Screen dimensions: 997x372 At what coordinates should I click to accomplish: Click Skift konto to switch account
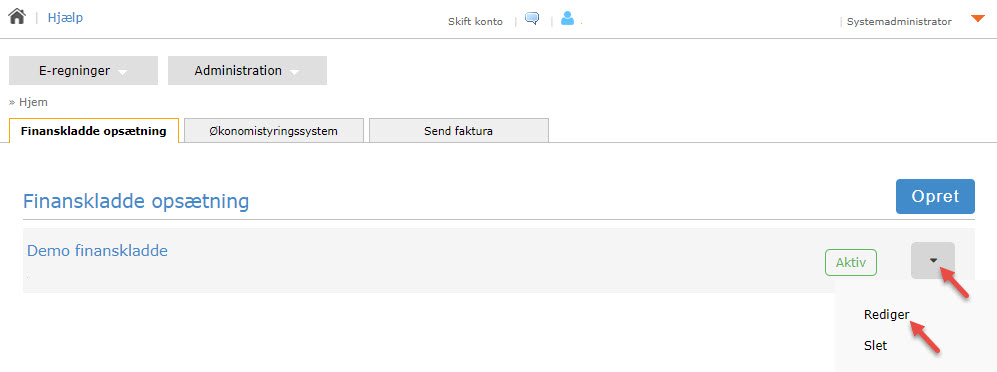476,22
